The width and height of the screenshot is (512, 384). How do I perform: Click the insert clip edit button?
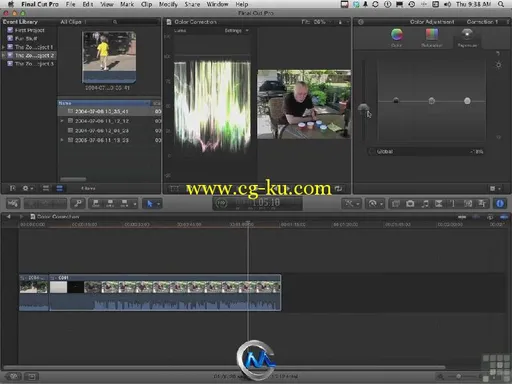click(110, 203)
